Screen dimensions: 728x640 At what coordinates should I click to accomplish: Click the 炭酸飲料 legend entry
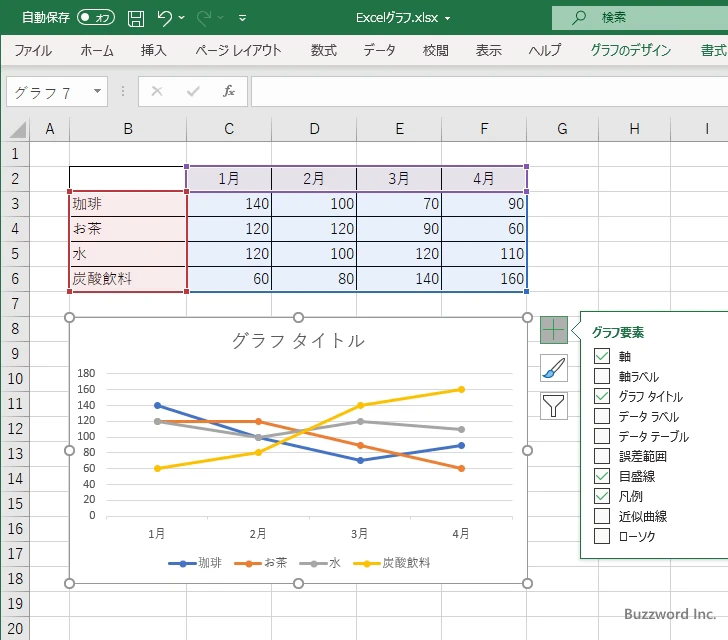(x=392, y=563)
